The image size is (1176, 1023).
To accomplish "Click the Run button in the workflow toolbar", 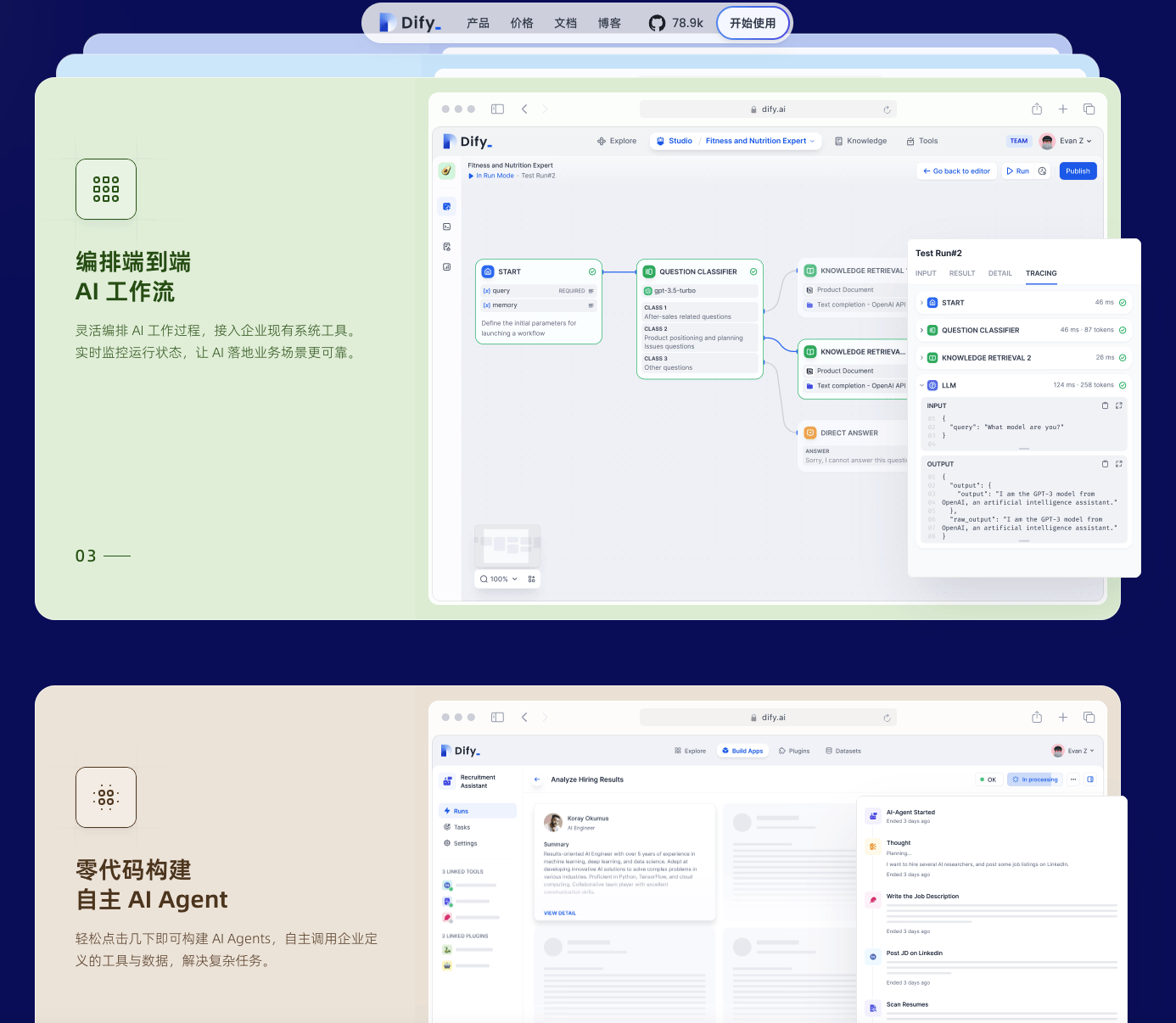I will [1017, 171].
